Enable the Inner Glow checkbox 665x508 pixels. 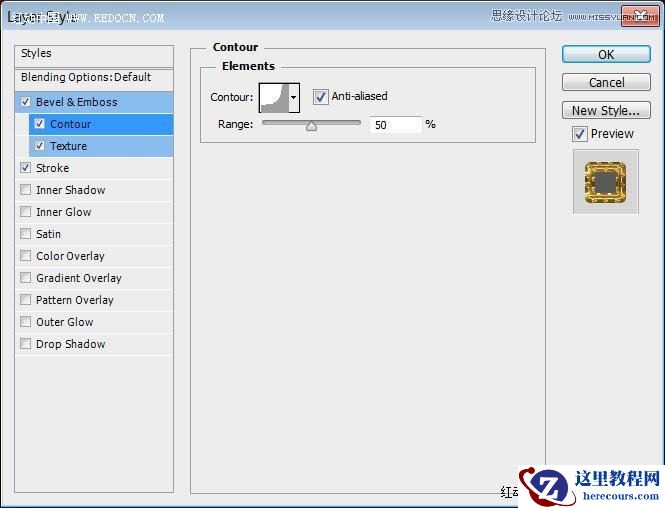(x=26, y=212)
